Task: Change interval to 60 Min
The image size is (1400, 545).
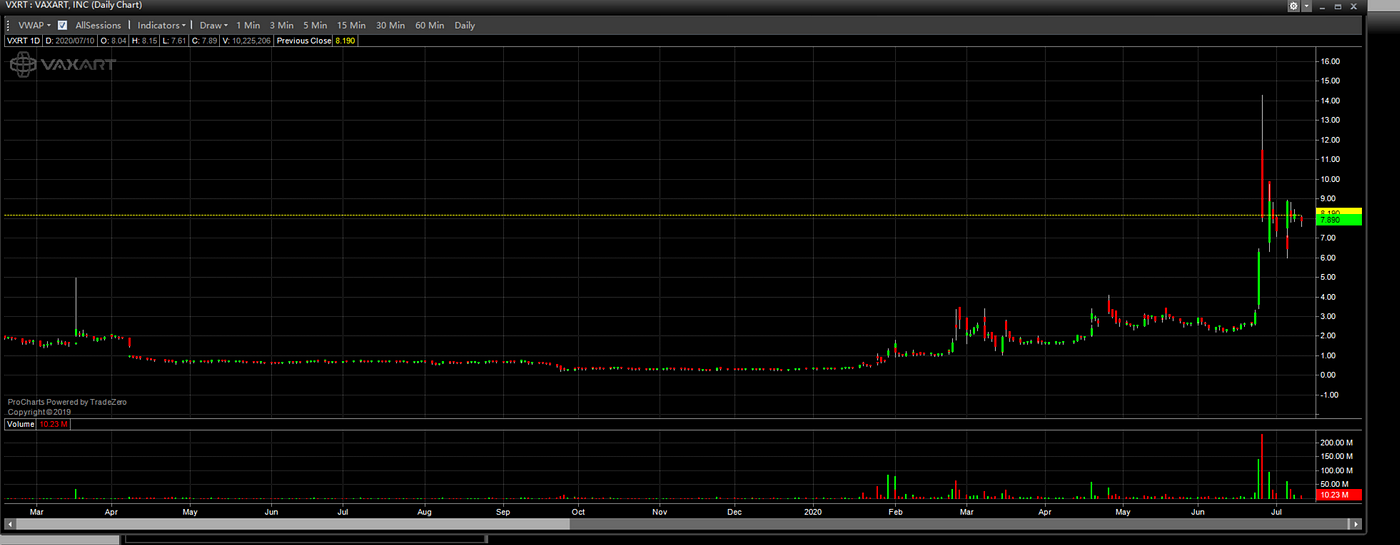Action: click(x=430, y=25)
